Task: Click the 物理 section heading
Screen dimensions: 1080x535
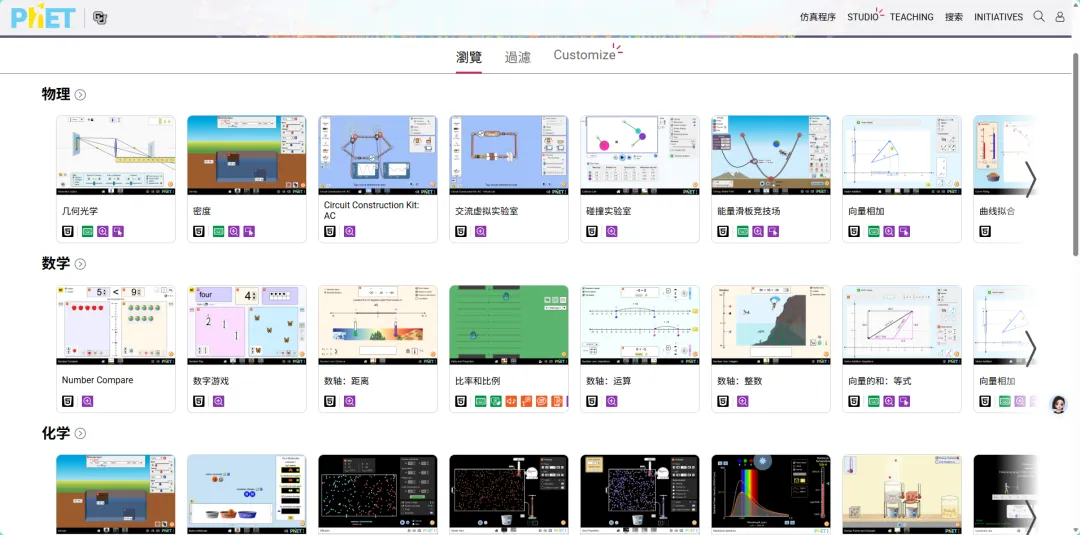Action: 56,94
